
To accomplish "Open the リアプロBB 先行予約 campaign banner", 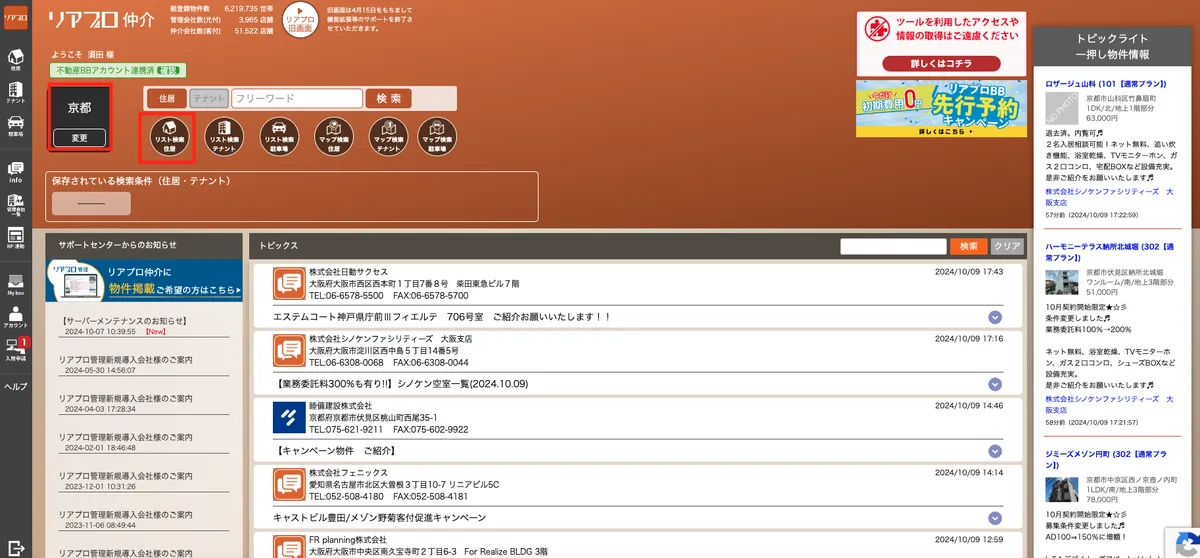I will (x=941, y=109).
